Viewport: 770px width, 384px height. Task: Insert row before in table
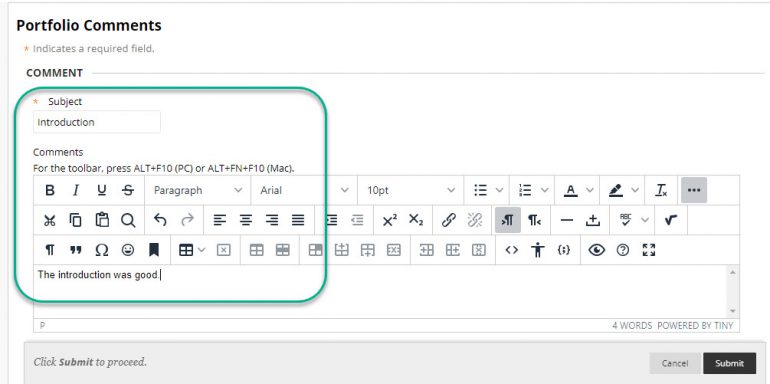click(x=341, y=250)
